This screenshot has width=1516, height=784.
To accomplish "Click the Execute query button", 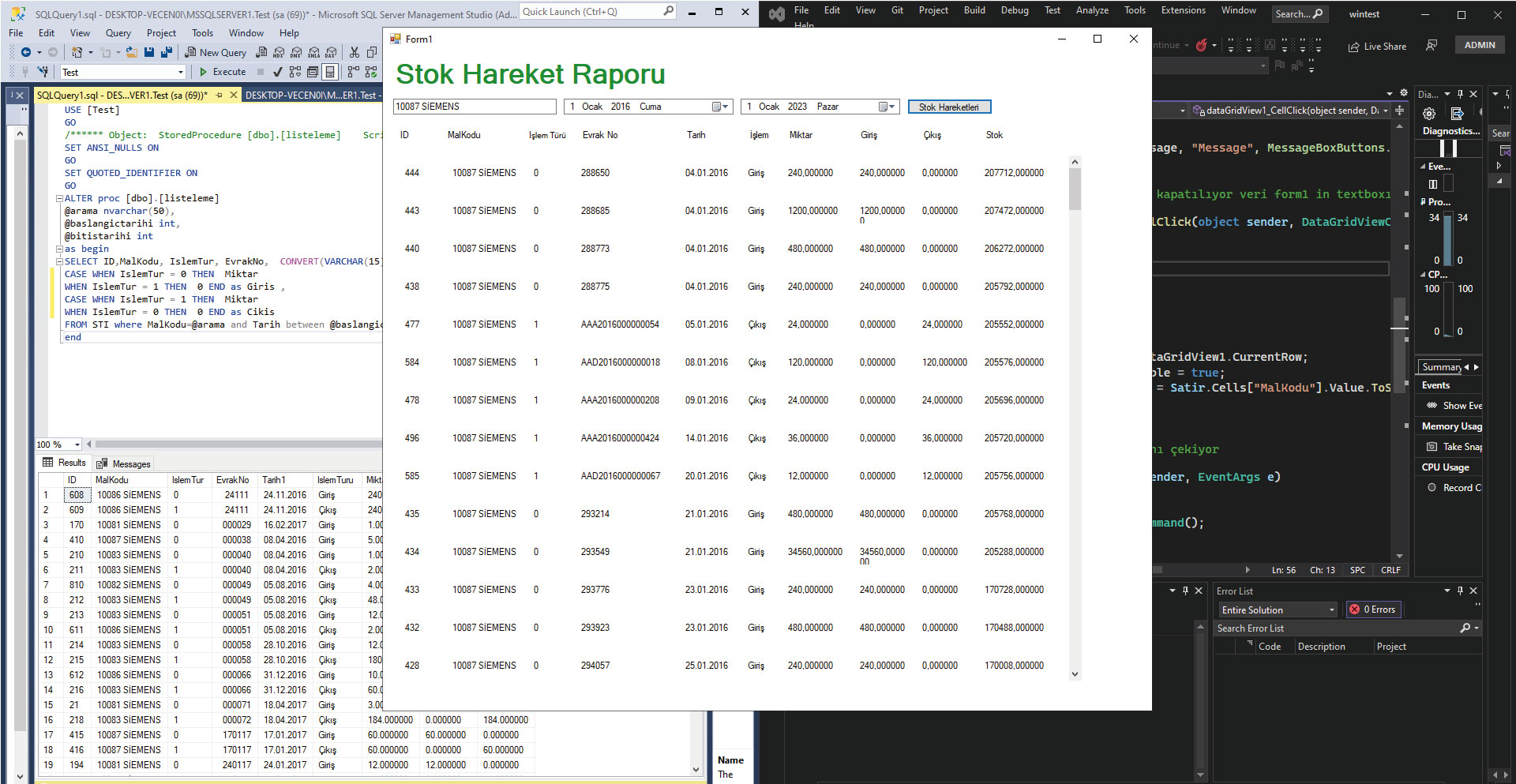I will pyautogui.click(x=222, y=72).
